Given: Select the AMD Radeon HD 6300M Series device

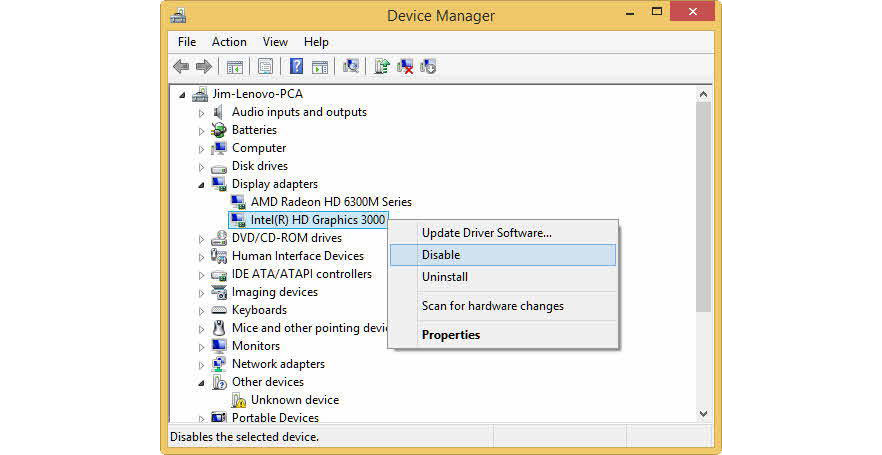Looking at the screenshot, I should [330, 202].
